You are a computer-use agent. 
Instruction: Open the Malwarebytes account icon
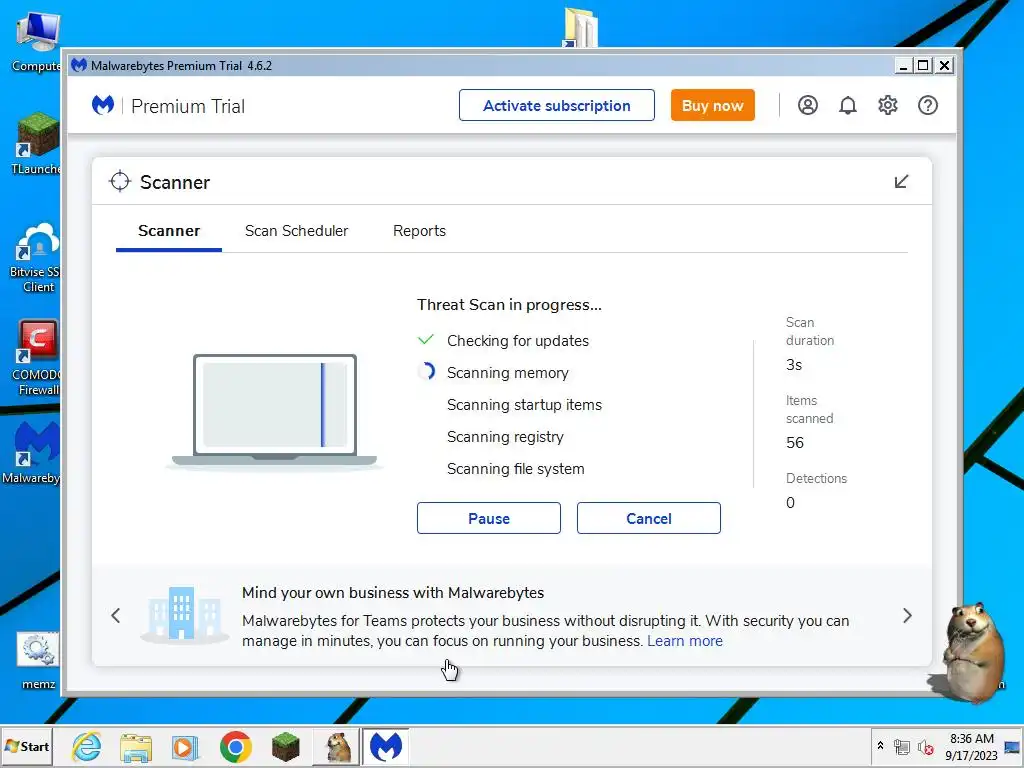(x=808, y=105)
